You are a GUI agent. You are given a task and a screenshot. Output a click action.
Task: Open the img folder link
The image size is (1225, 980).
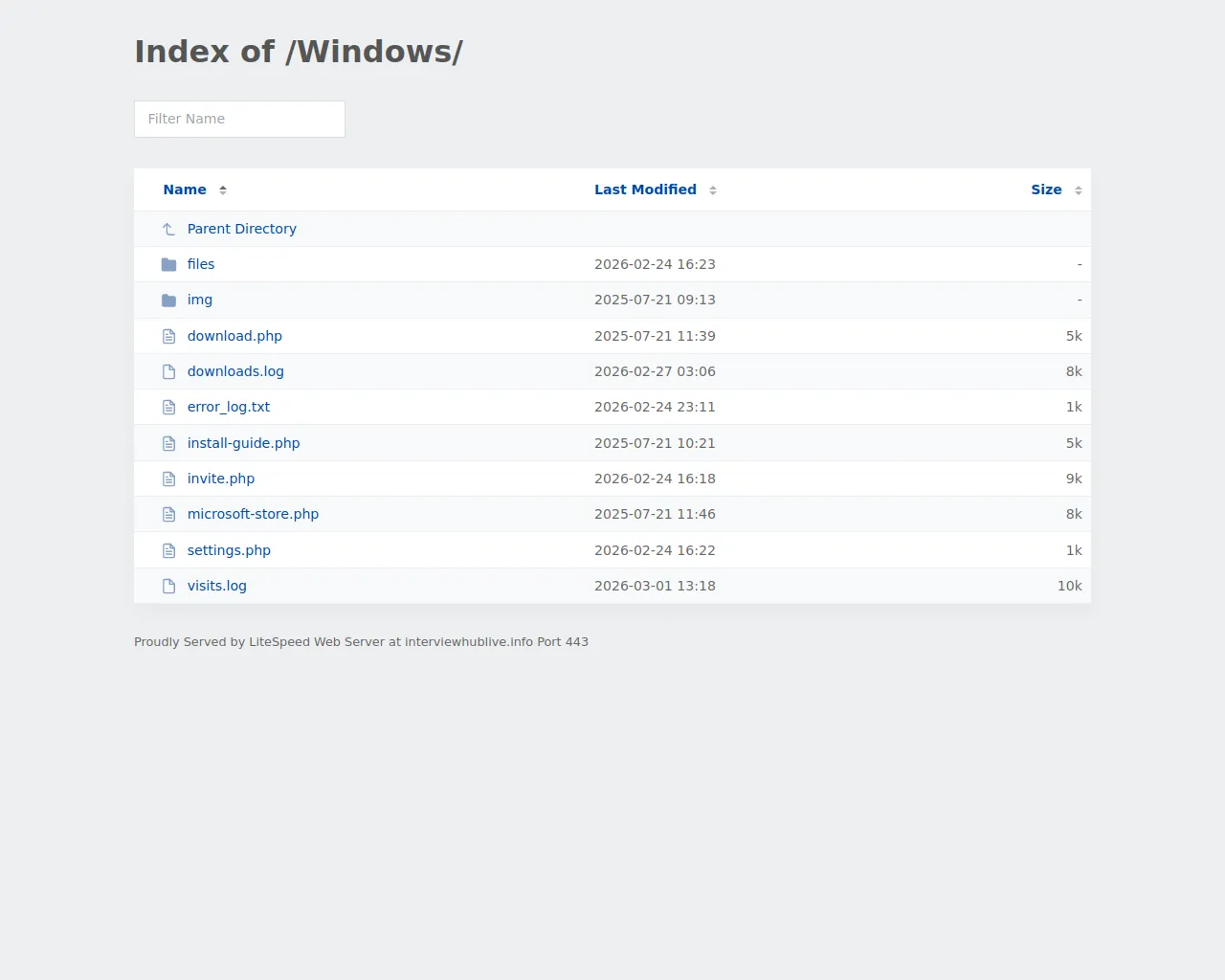click(x=200, y=300)
